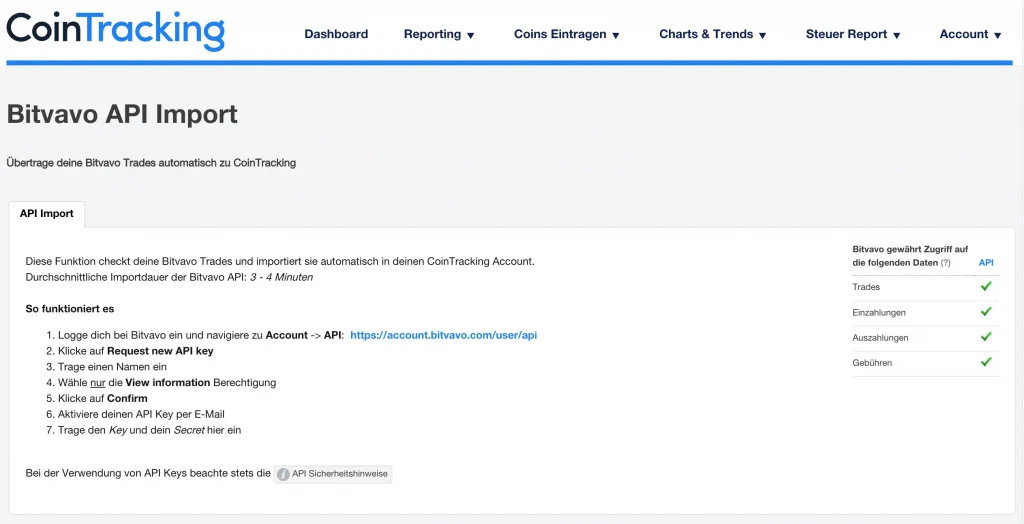The width and height of the screenshot is (1024, 524).
Task: Click the Einzahlungen green checkmark
Action: tap(986, 312)
